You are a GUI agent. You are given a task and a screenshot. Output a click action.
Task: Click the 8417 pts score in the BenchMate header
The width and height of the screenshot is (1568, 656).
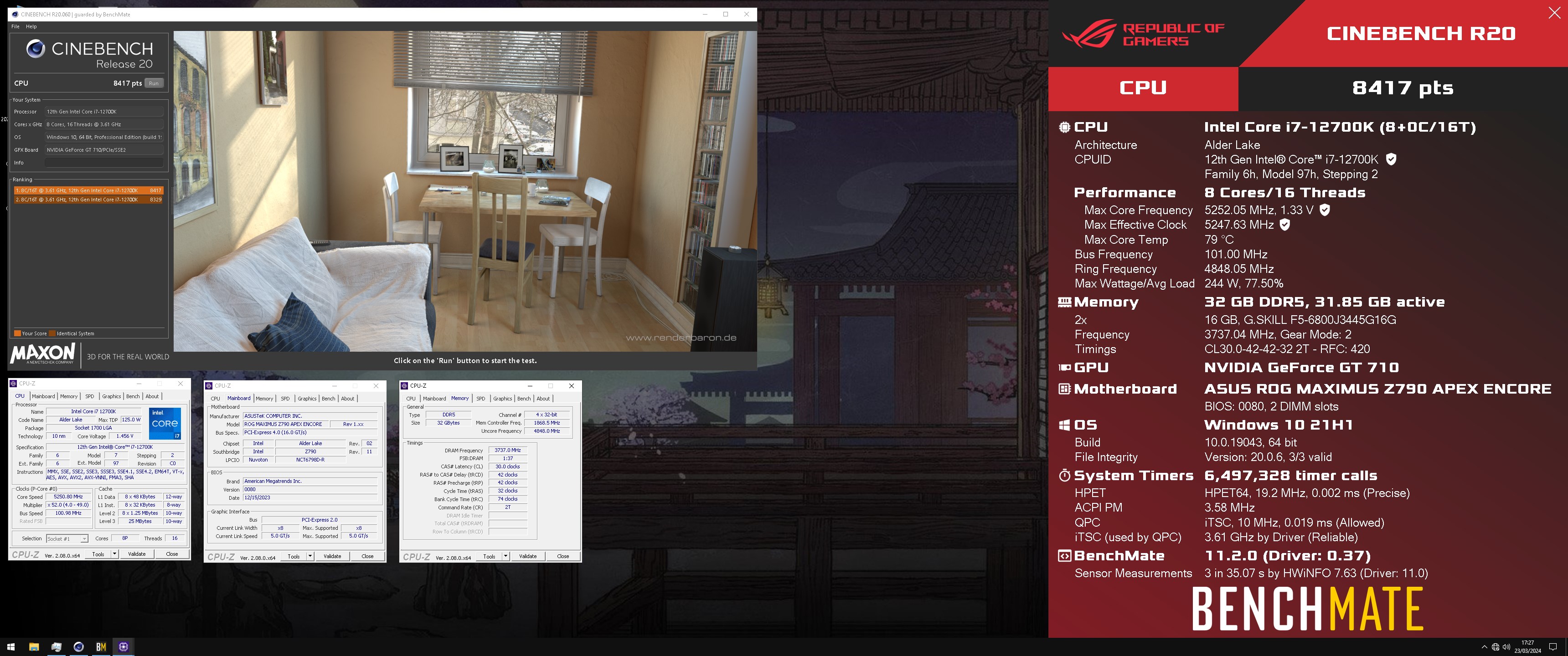tap(1403, 88)
